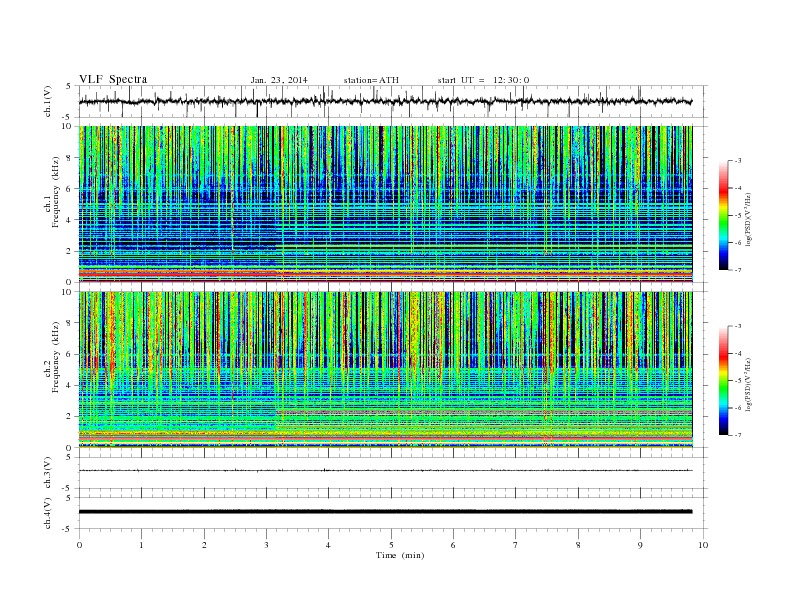Click the ch.2 colorbar 'log(PSD)(V²/Hz)' label

pos(749,384)
